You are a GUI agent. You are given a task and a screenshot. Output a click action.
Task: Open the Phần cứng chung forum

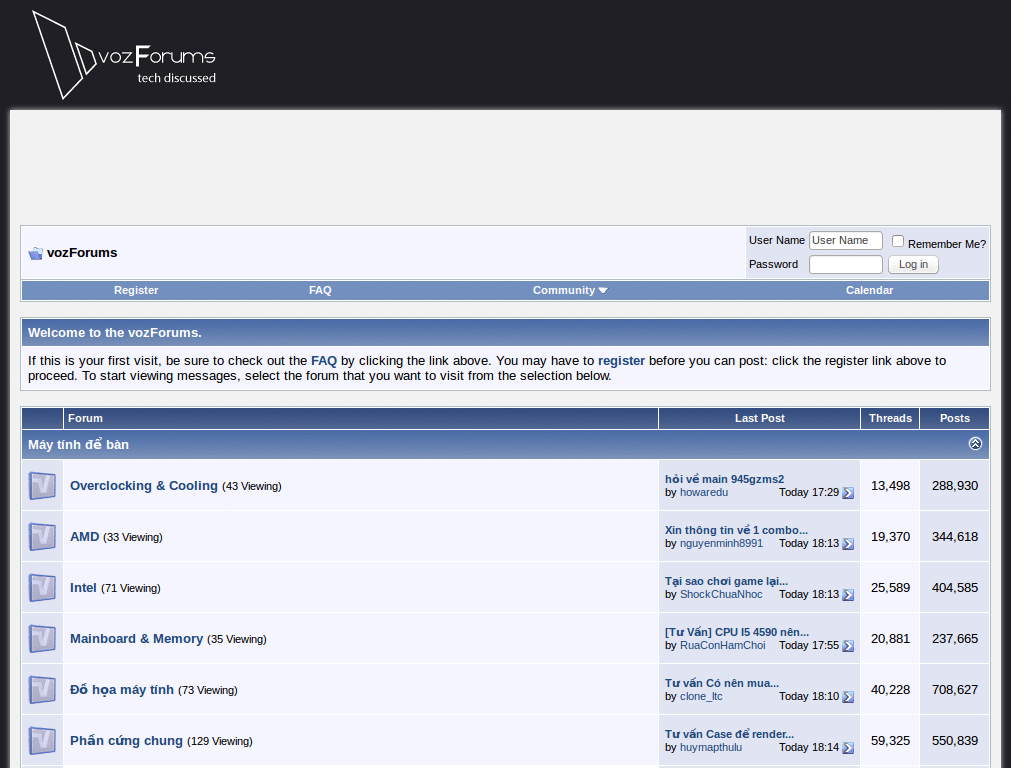click(x=126, y=741)
